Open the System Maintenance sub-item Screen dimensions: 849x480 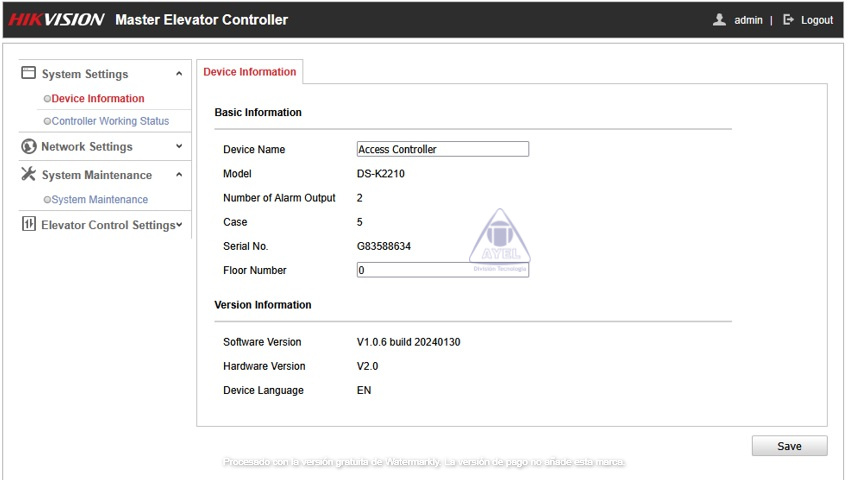click(x=99, y=200)
